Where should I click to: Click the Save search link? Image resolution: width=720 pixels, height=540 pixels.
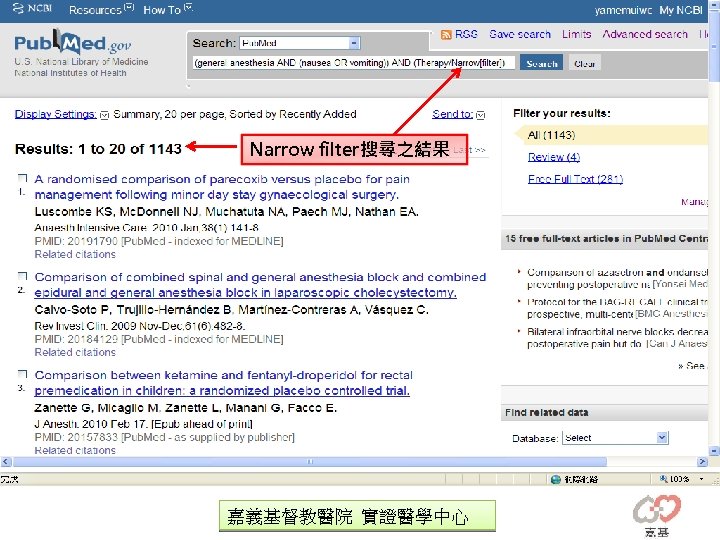520,34
